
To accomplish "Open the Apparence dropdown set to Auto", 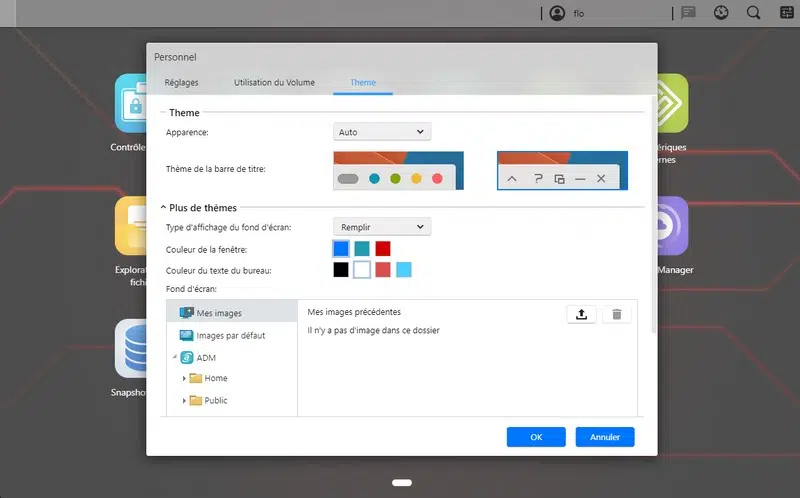I will (382, 132).
